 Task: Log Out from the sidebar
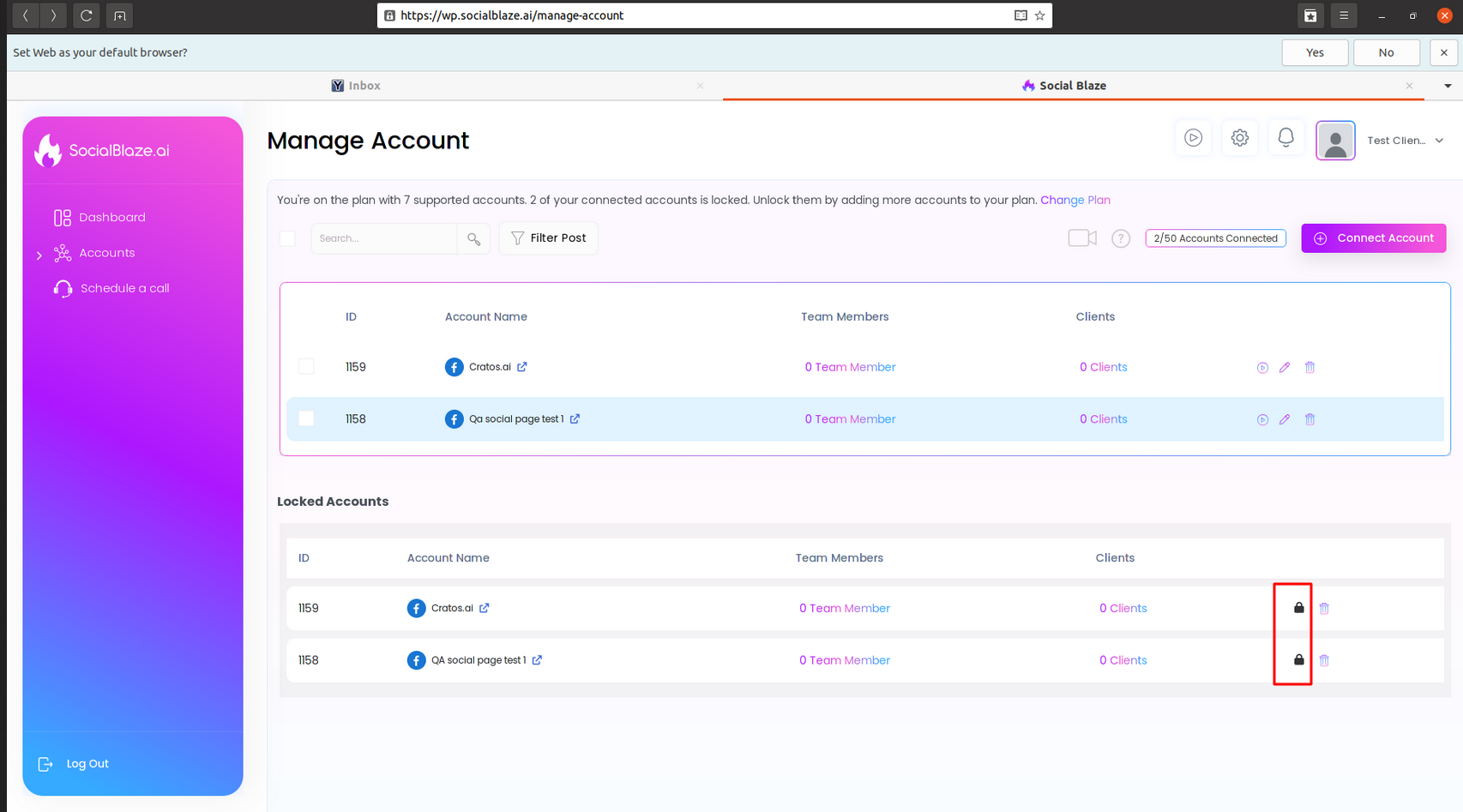tap(74, 764)
